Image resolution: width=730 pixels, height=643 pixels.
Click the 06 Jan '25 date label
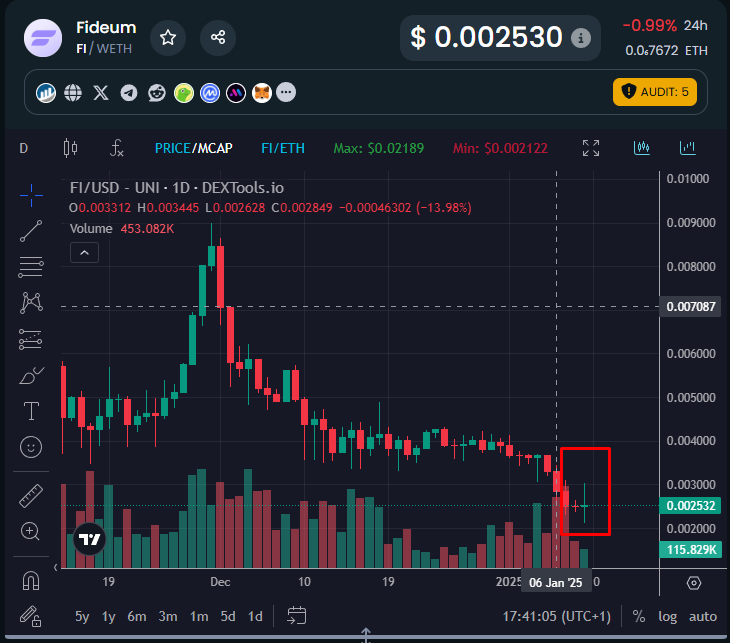click(x=555, y=582)
